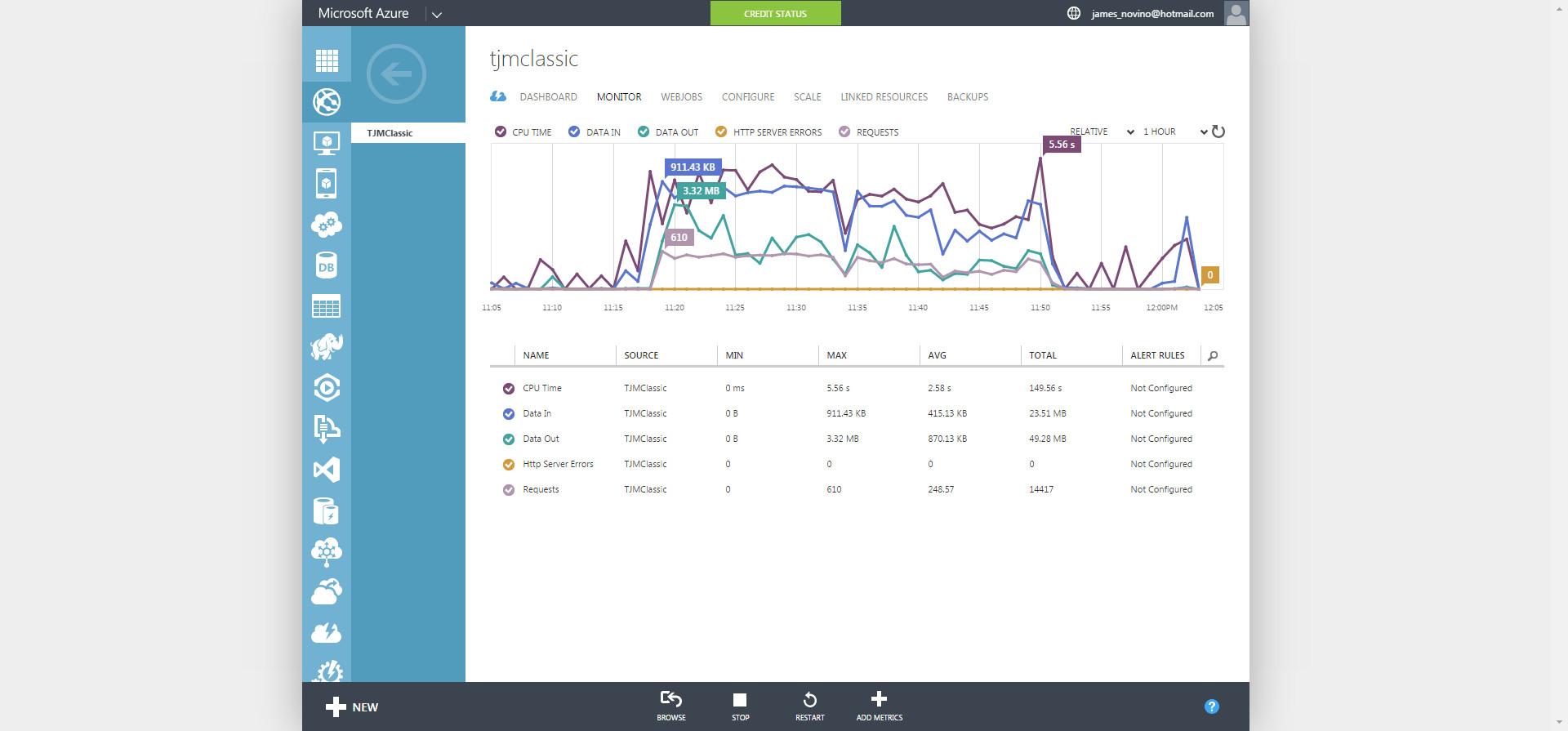
Task: Open Automation gear icon at sidebar bottom
Action: pyautogui.click(x=327, y=671)
